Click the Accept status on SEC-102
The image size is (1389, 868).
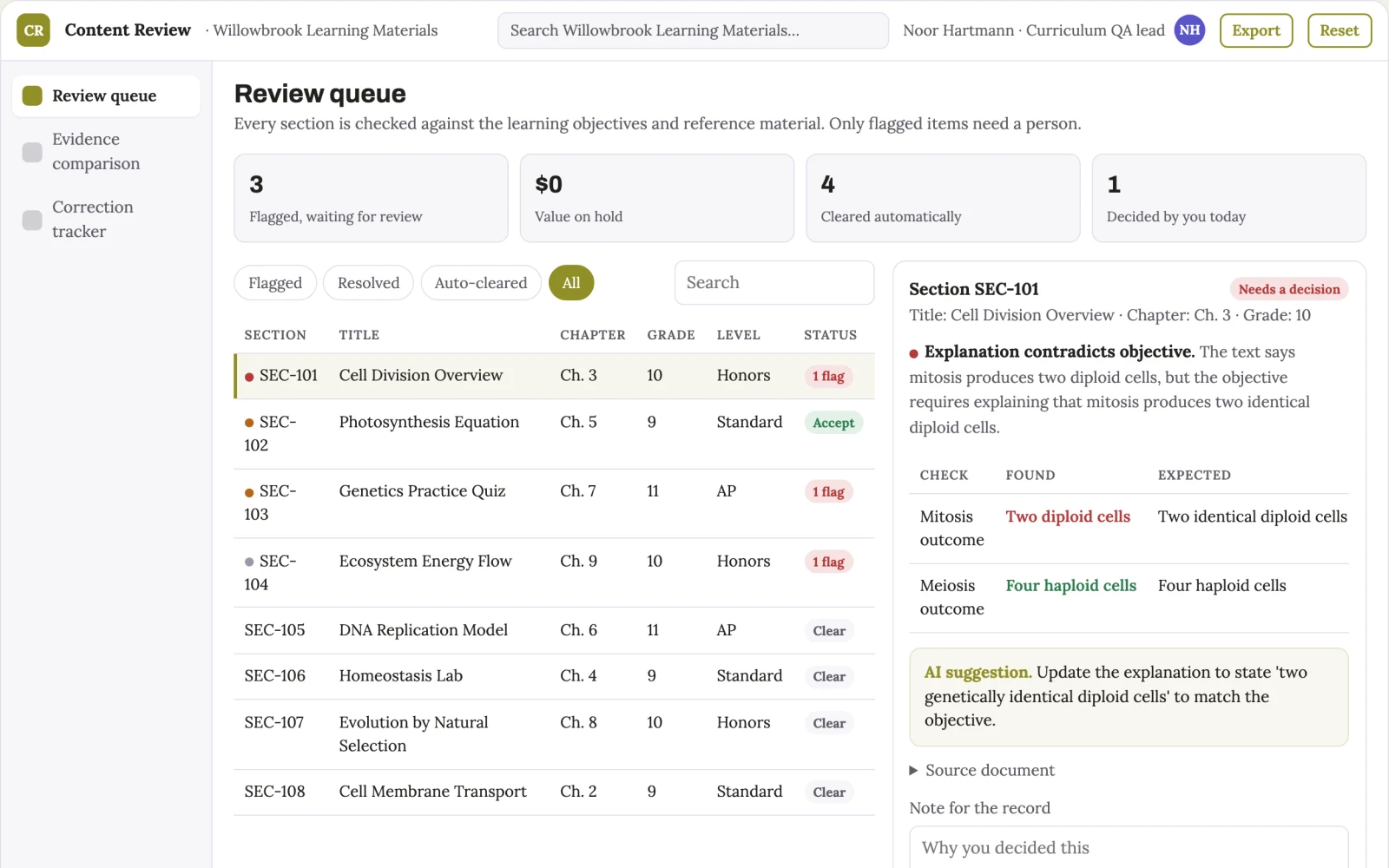pos(833,423)
